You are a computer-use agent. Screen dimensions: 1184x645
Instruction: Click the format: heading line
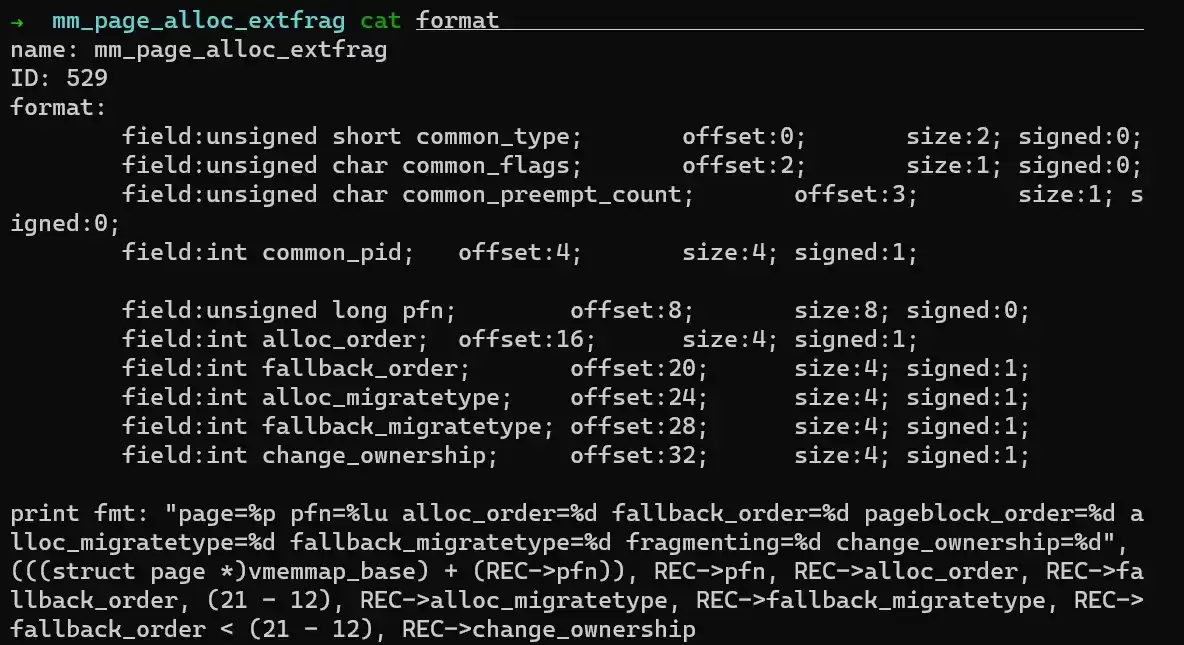pos(58,107)
